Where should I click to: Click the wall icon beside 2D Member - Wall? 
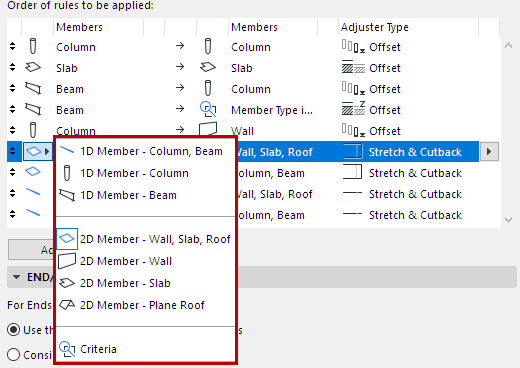[67, 261]
